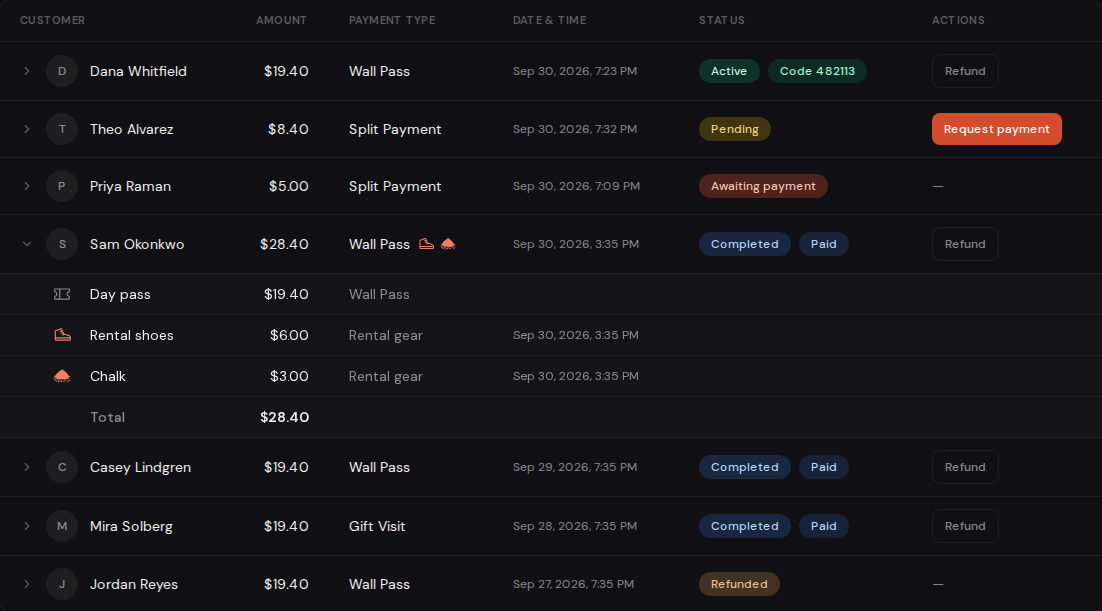The width and height of the screenshot is (1102, 611).
Task: Click the $5.00 amount
Action: 289,186
